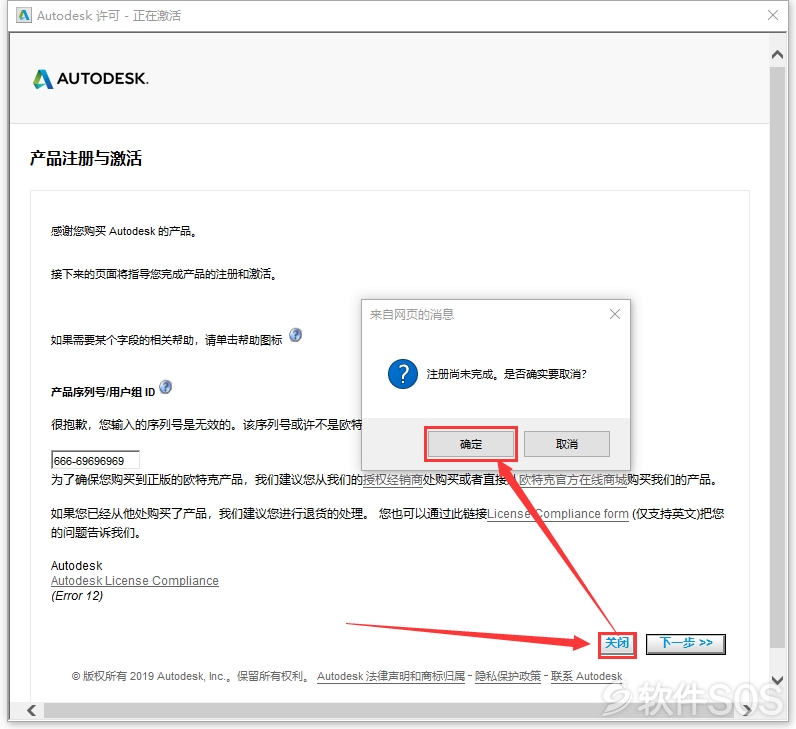Open the 授权经销商 link

point(393,480)
